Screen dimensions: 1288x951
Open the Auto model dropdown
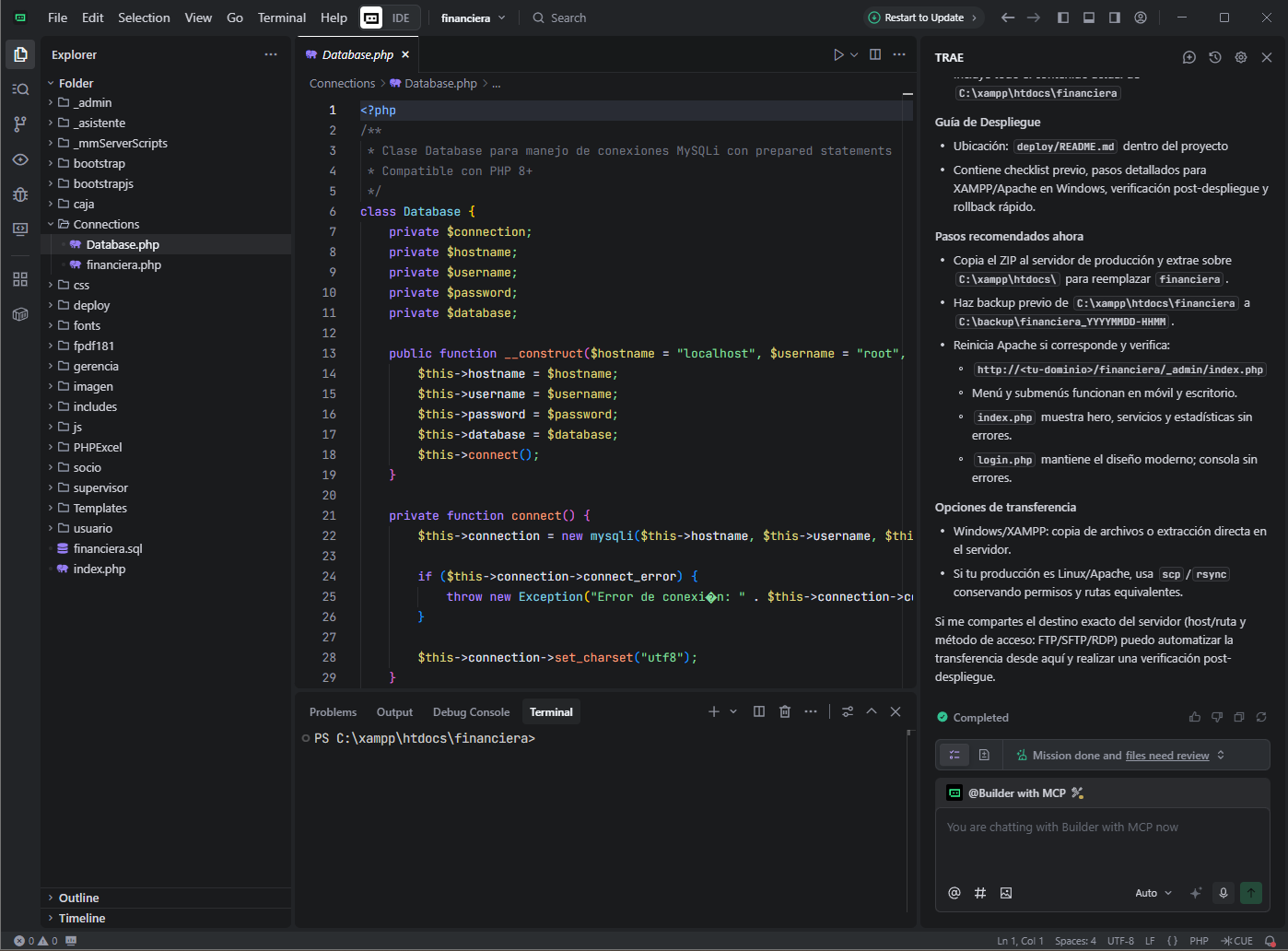[x=1153, y=893]
